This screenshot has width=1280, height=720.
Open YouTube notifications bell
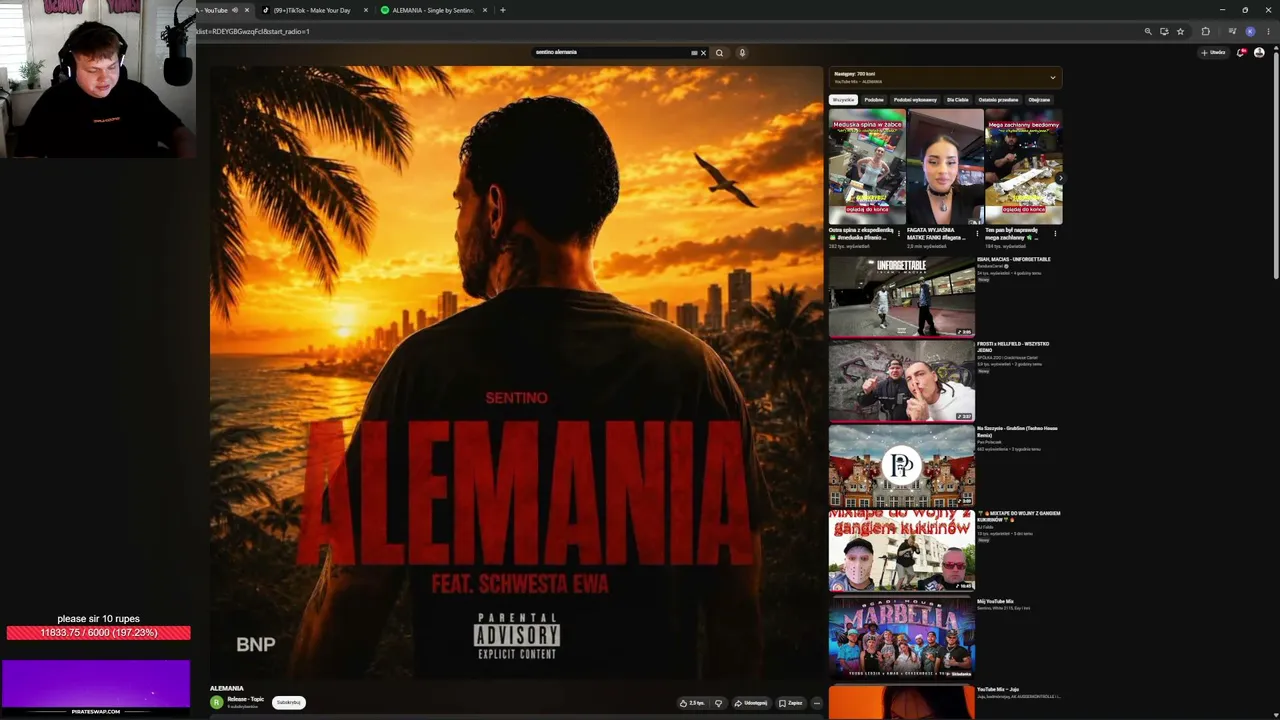pos(1241,53)
